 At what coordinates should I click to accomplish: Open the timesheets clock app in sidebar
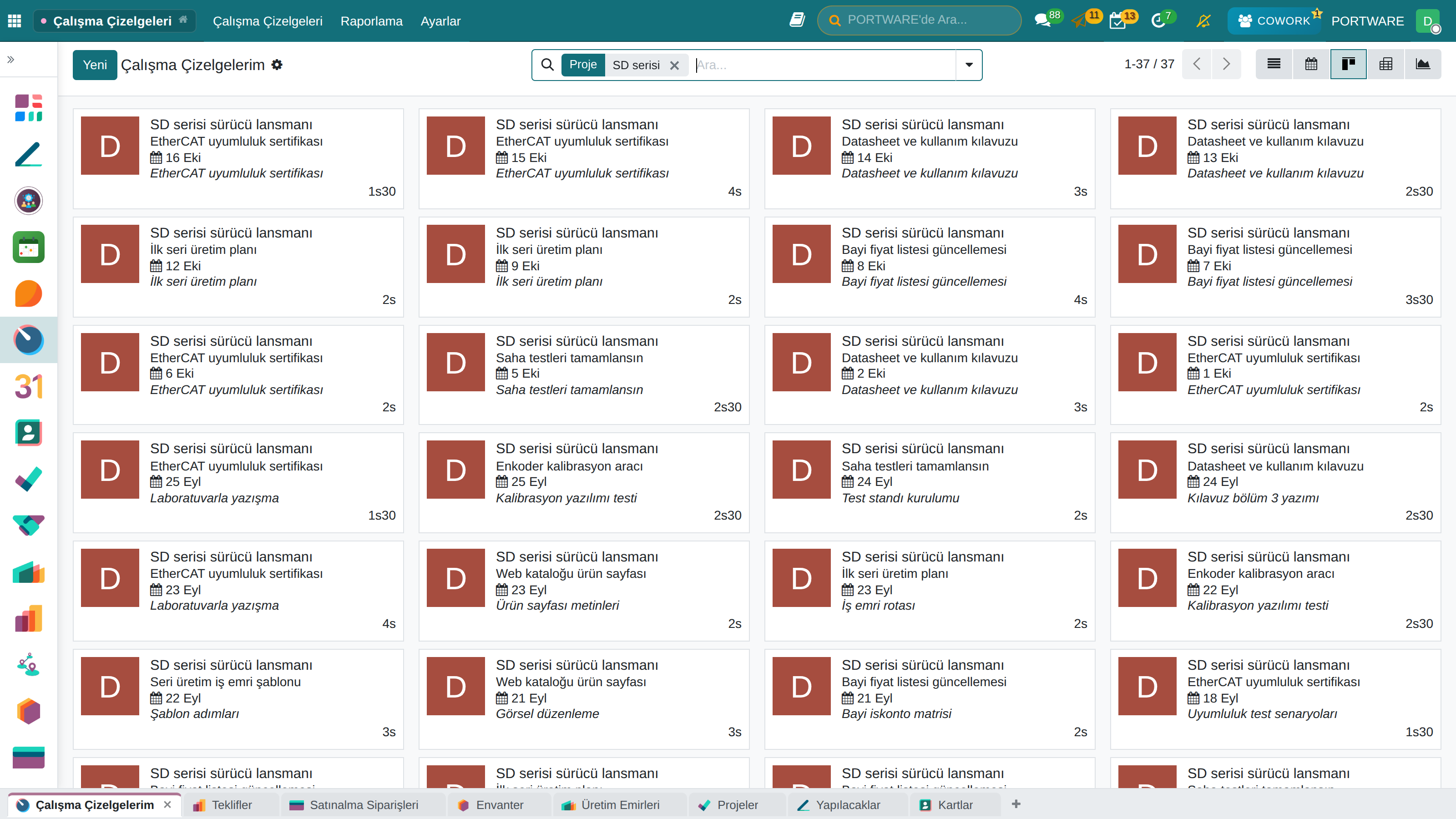pos(28,340)
